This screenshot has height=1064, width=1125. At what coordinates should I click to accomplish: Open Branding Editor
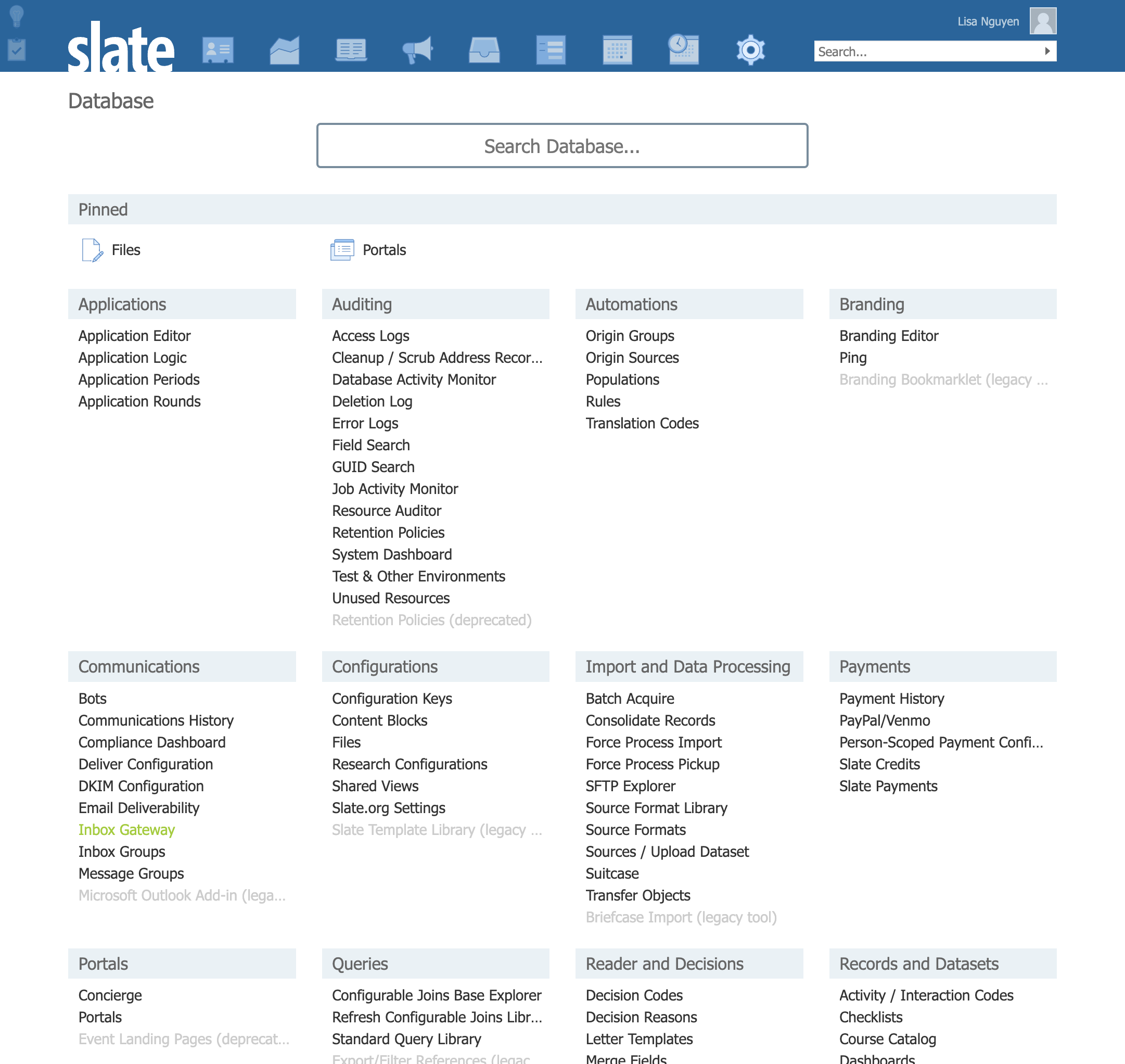889,336
